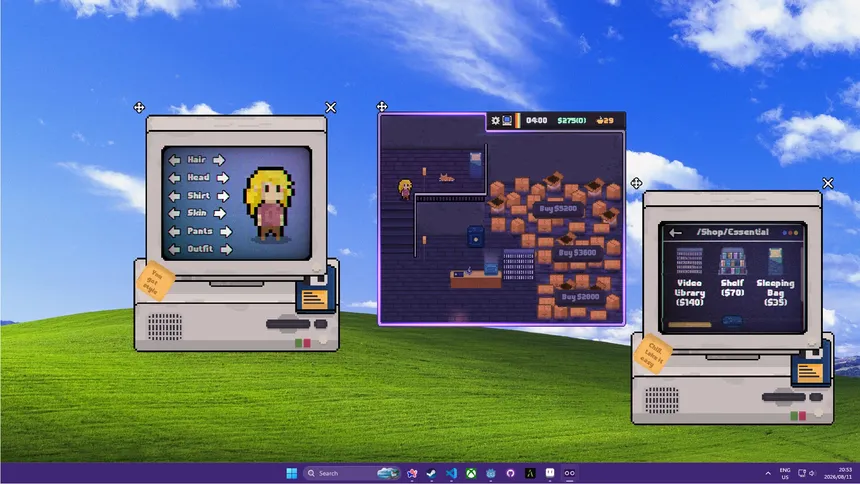Viewport: 860px width, 484px height.
Task: Pick the previous Pants option
Action: [x=174, y=232]
